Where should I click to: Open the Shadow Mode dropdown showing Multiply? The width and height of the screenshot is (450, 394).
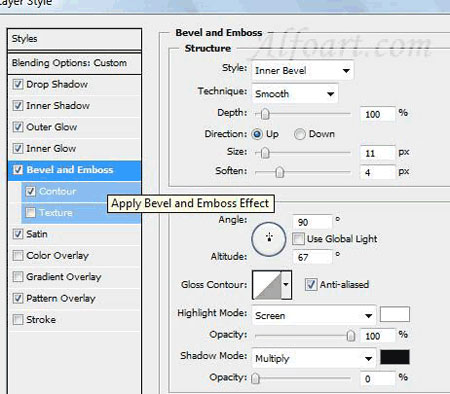pos(314,359)
